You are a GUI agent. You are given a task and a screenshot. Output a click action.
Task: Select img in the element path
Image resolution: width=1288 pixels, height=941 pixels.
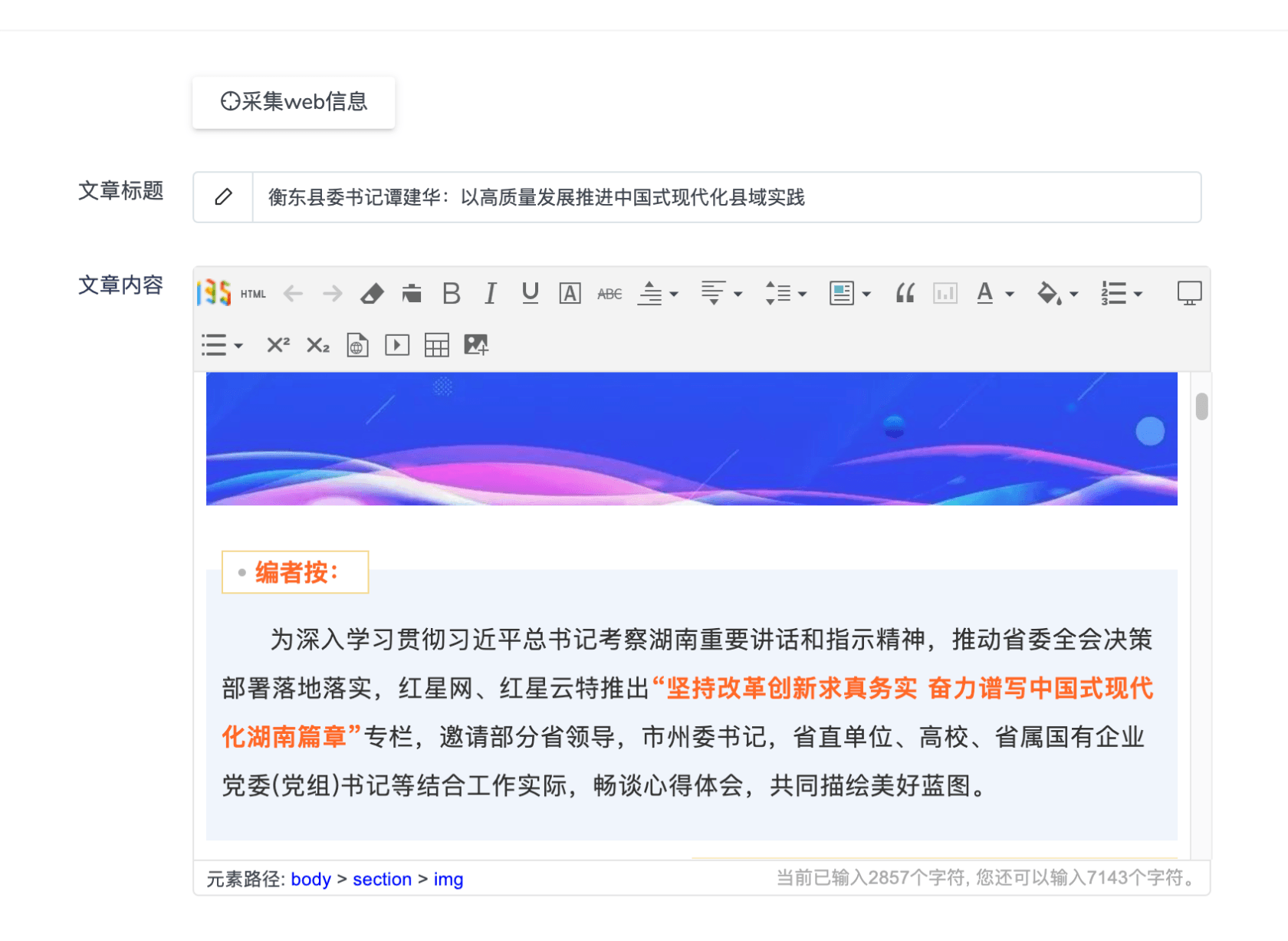[449, 879]
